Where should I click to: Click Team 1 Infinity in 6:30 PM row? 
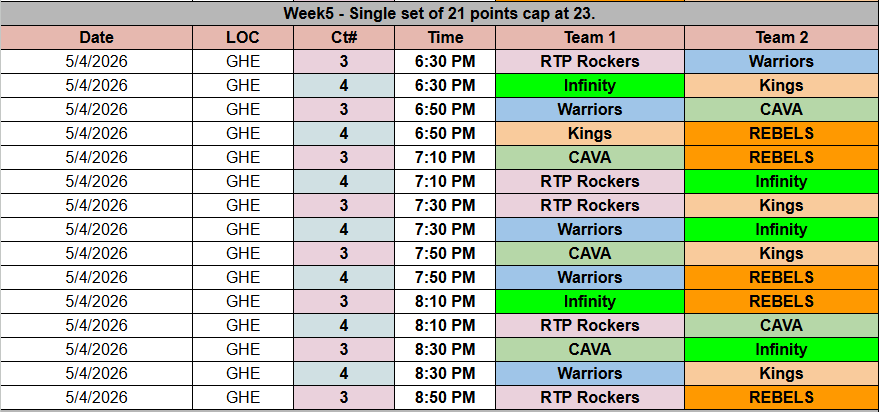(x=589, y=86)
